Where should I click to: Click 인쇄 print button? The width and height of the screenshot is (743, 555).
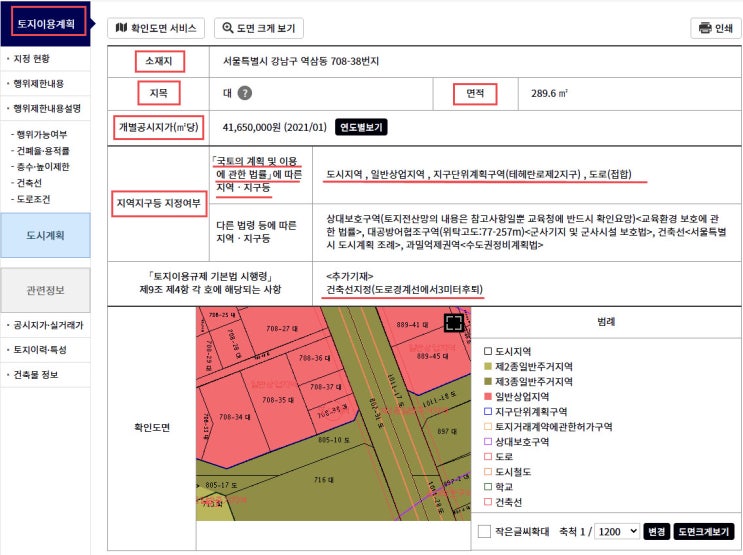(x=716, y=28)
